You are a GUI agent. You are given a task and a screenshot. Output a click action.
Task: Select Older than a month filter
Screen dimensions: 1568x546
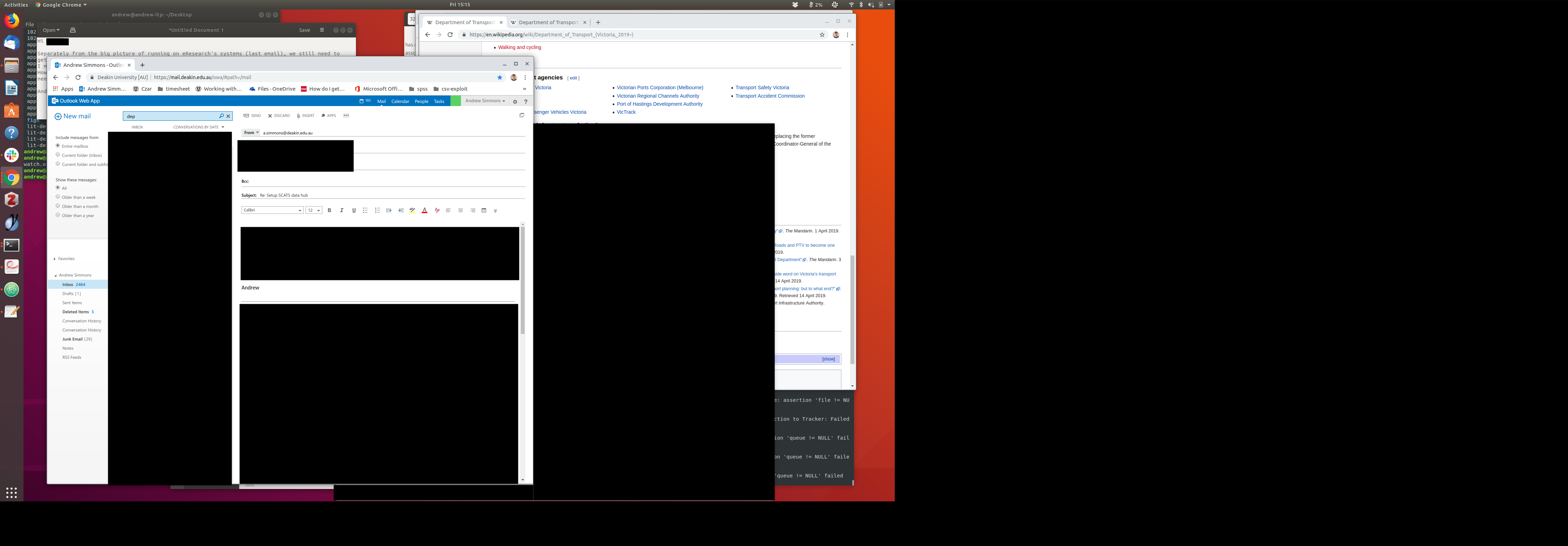58,206
